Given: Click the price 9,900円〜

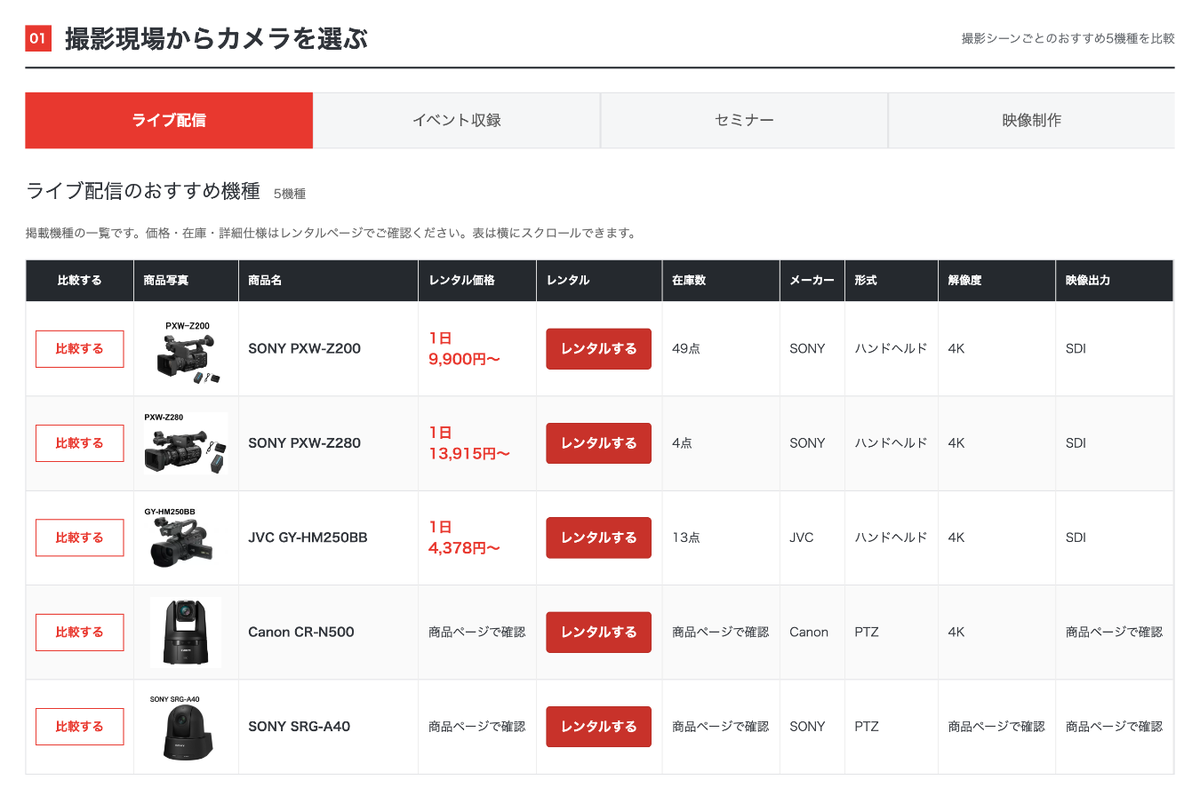Looking at the screenshot, I should 464,359.
